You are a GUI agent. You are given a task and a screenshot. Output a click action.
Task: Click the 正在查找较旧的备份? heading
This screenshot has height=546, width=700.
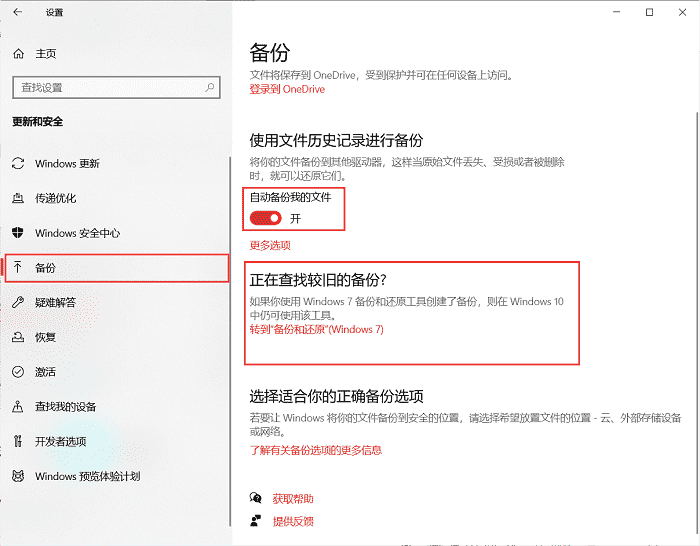[x=318, y=280]
